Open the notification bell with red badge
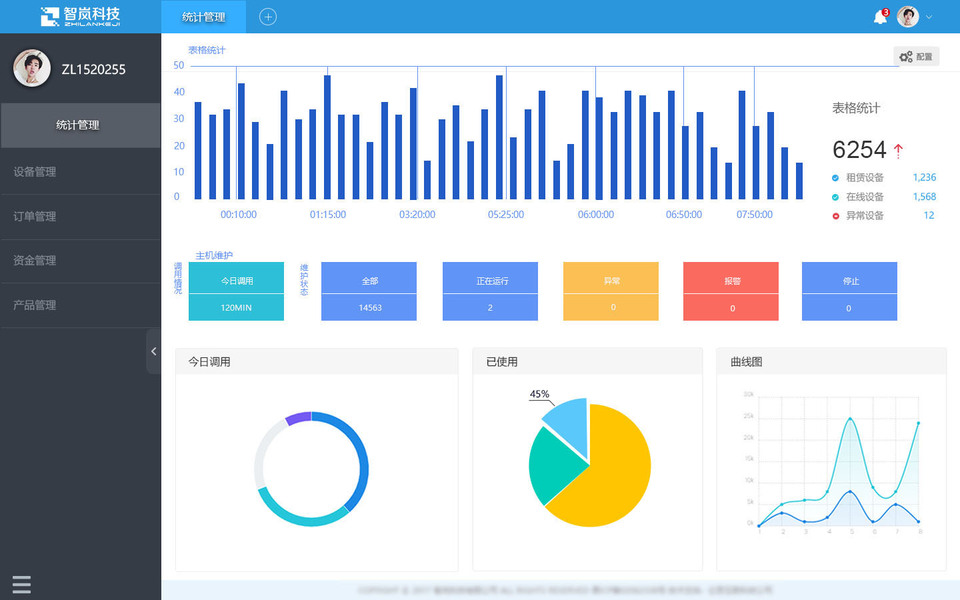Viewport: 960px width, 600px height. (x=880, y=17)
